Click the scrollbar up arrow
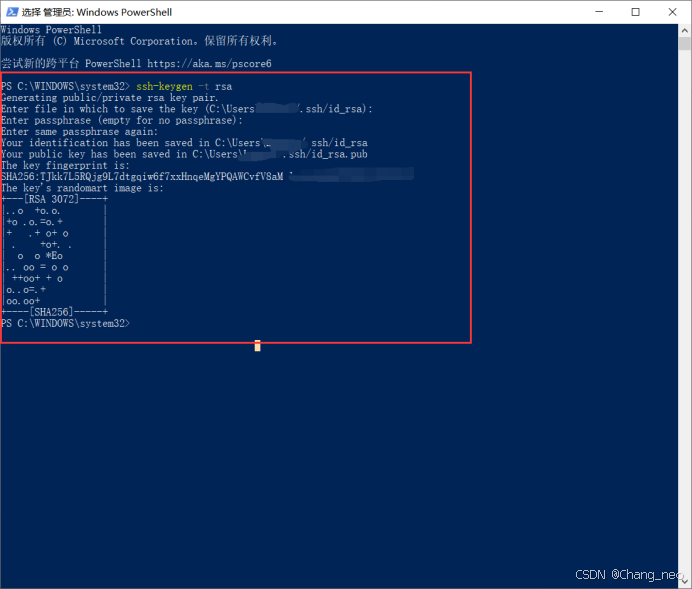Viewport: 692px width, 589px height. pos(684,30)
